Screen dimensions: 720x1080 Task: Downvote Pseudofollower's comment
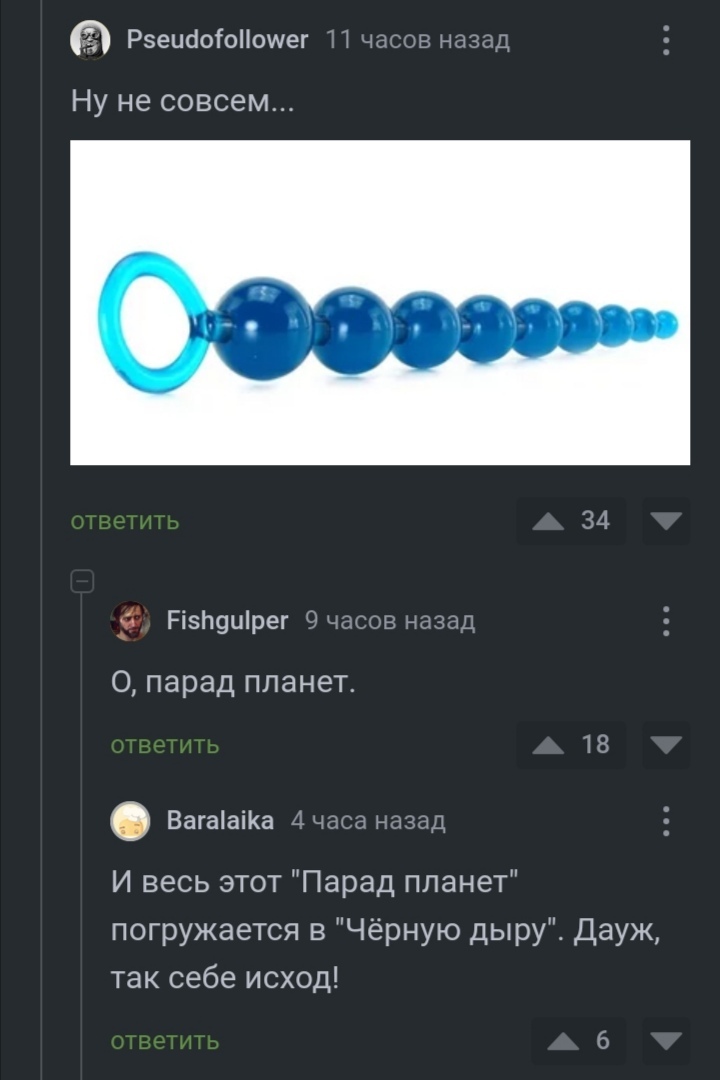[x=666, y=521]
